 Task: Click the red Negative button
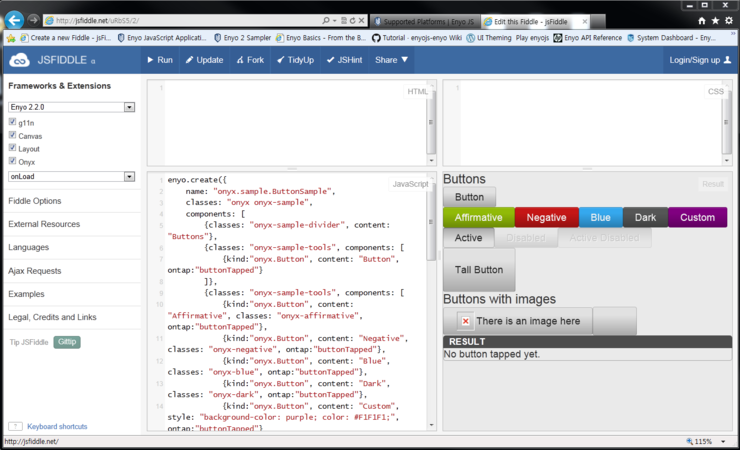coord(547,217)
